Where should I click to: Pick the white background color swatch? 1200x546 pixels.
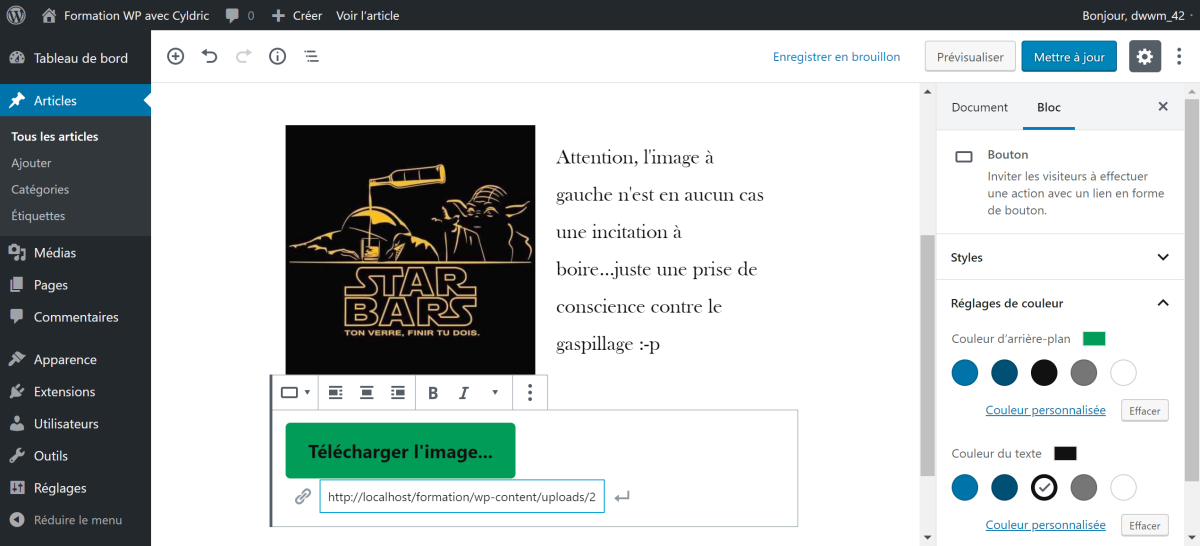coord(1123,373)
